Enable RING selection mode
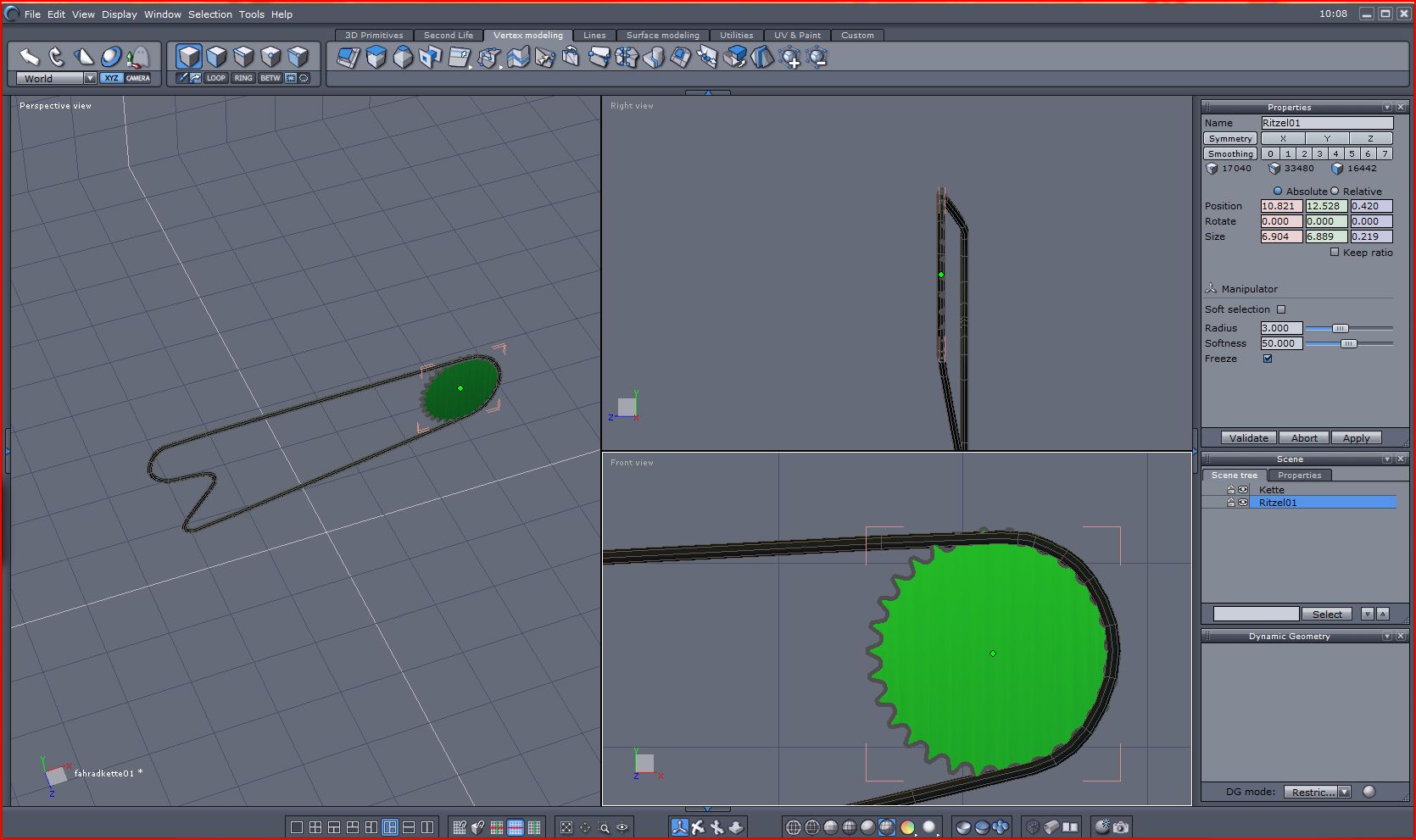This screenshot has height=840, width=1416. pos(243,78)
